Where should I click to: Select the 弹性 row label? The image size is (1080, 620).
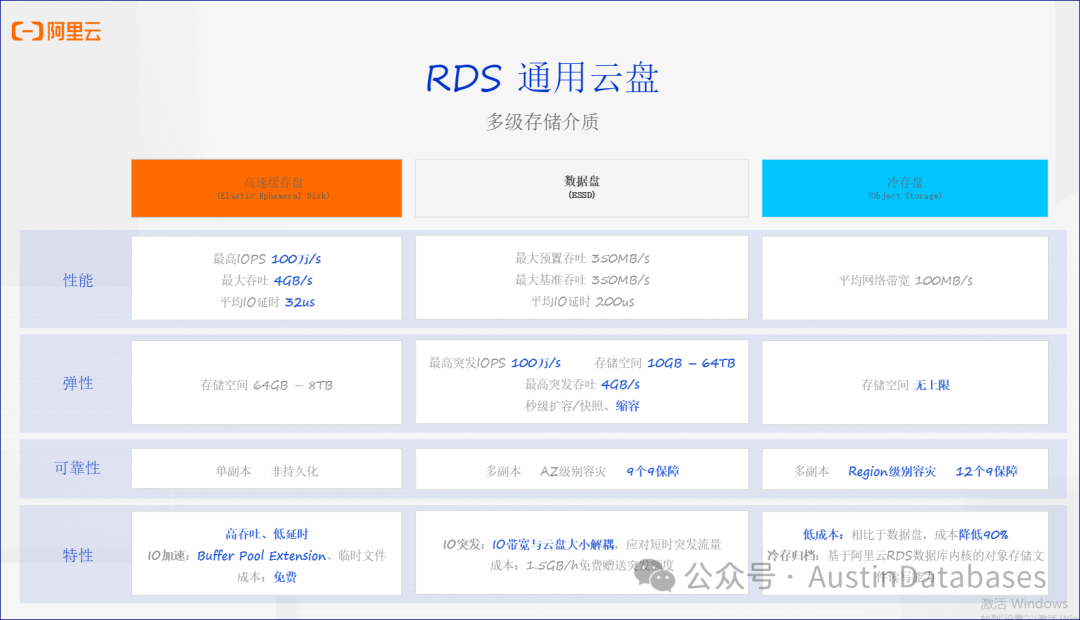click(78, 384)
